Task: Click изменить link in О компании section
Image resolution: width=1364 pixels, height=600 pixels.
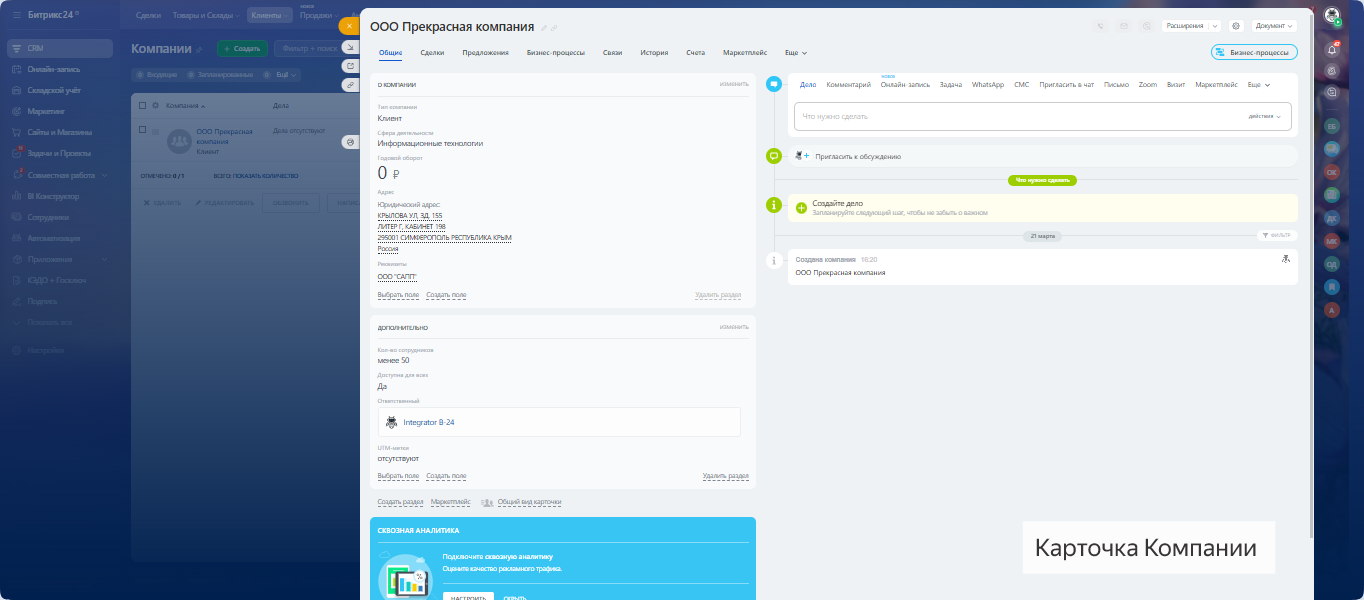Action: (x=733, y=84)
